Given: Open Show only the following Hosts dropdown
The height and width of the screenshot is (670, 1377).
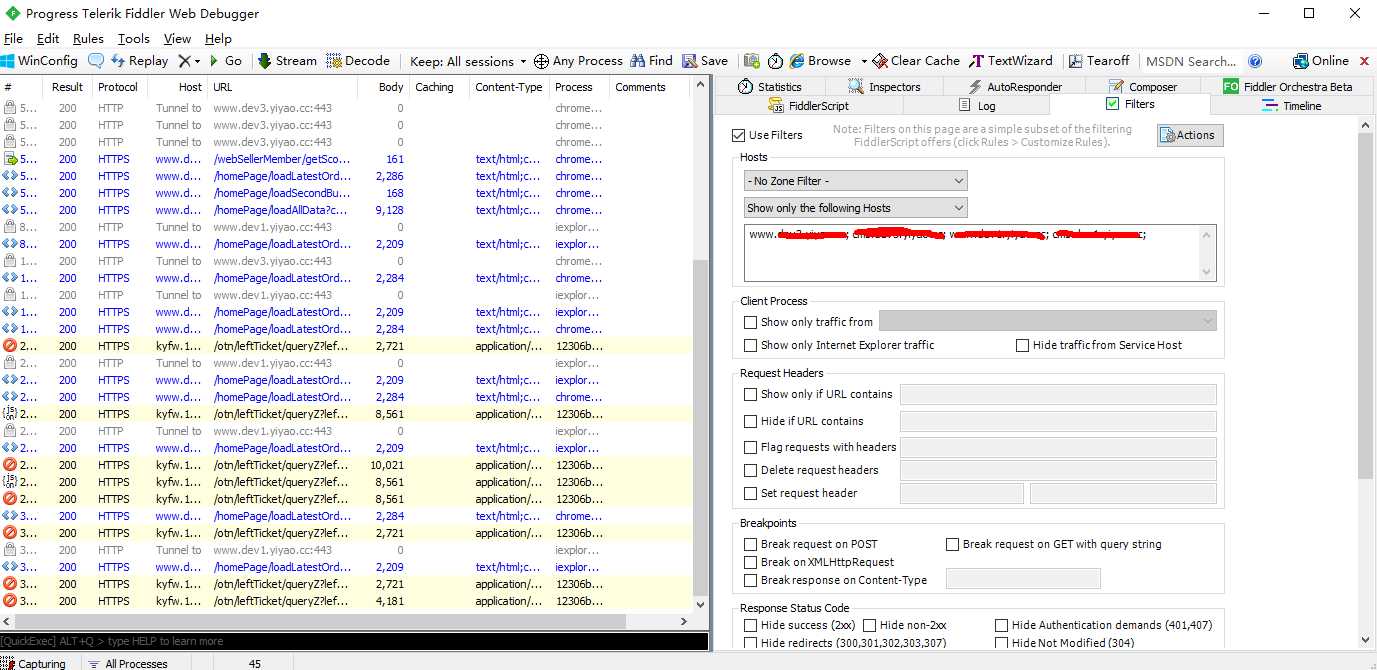Looking at the screenshot, I should 856,208.
